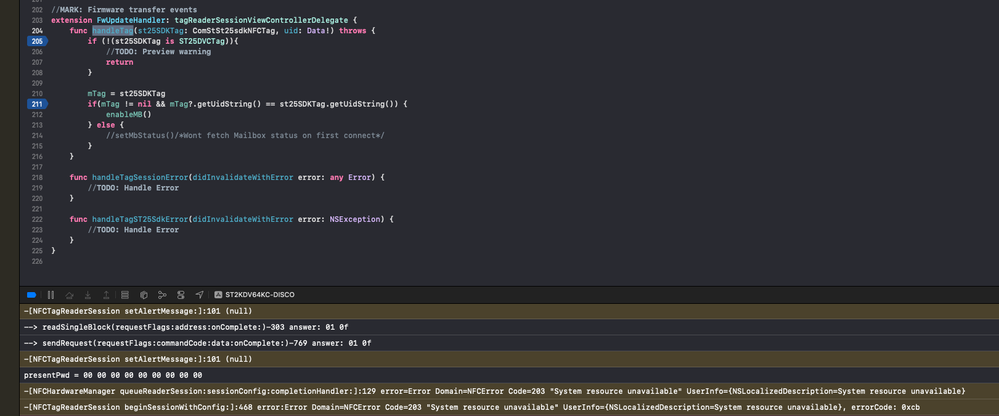Click 'mTag = st25SDKTag' assignment on line 210
Screen dimensions: 999x416
126,94
